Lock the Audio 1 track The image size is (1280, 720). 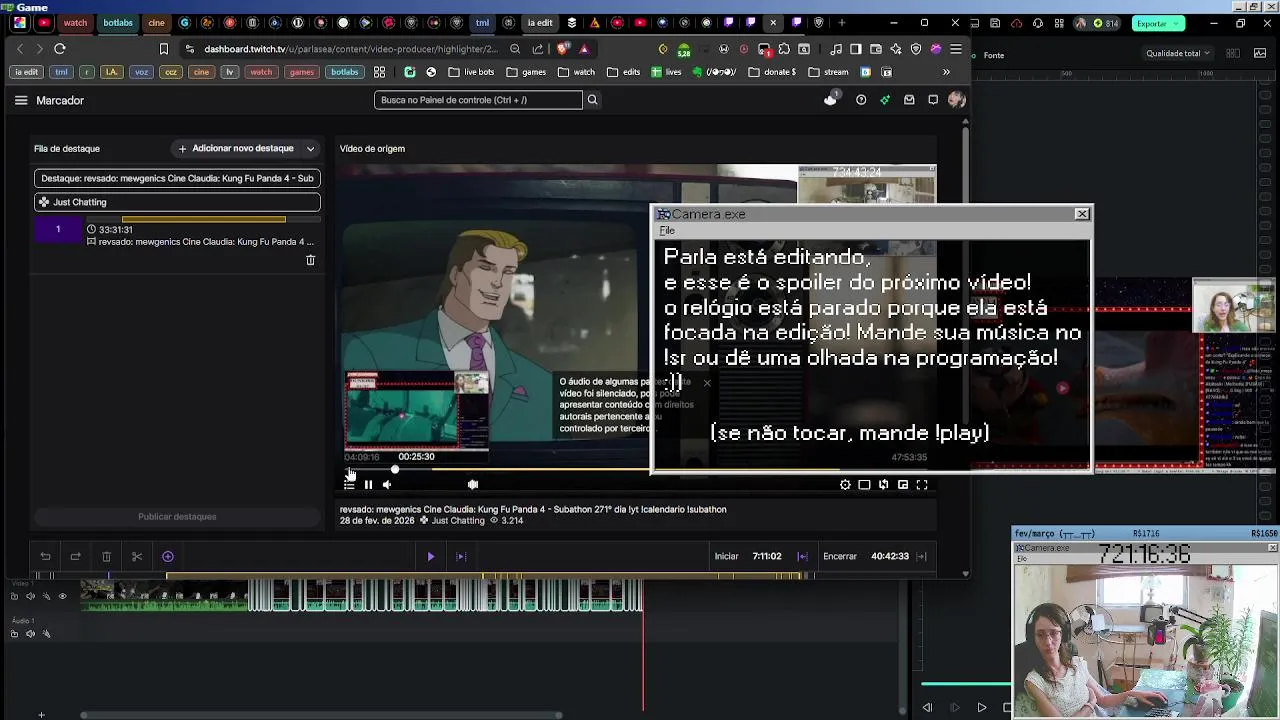coord(14,634)
